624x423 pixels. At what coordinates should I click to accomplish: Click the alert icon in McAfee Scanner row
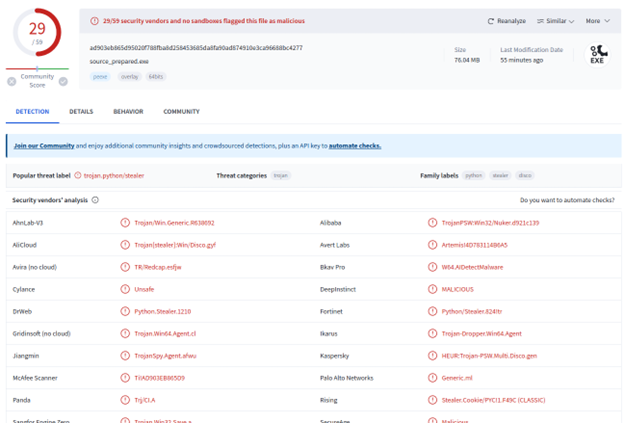125,378
